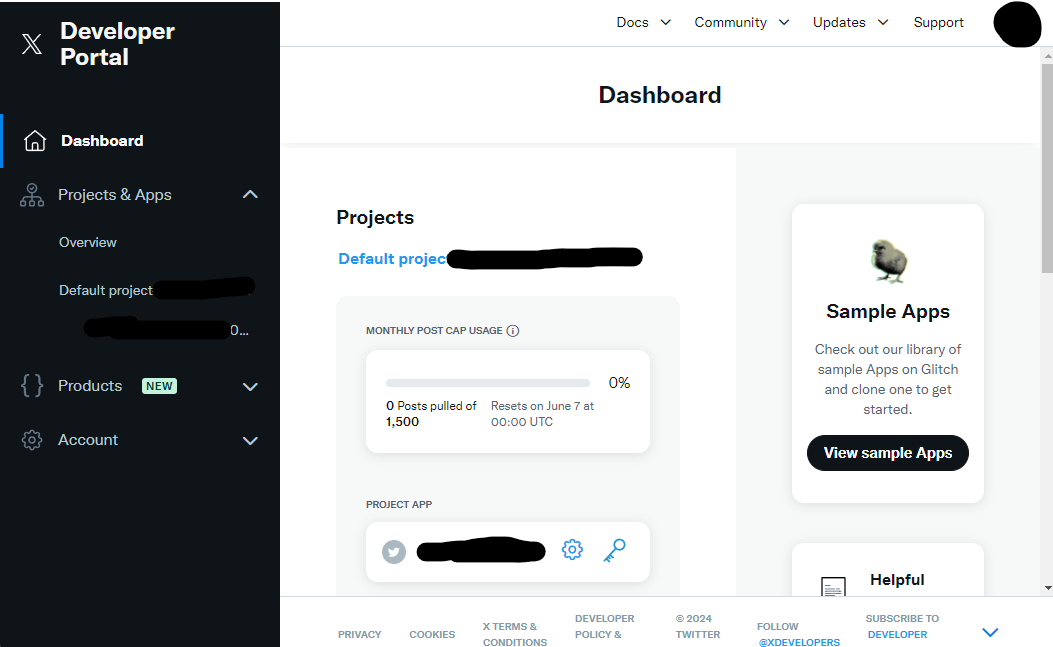Open app settings via the blue gear icon
The width and height of the screenshot is (1053, 647).
pos(572,550)
